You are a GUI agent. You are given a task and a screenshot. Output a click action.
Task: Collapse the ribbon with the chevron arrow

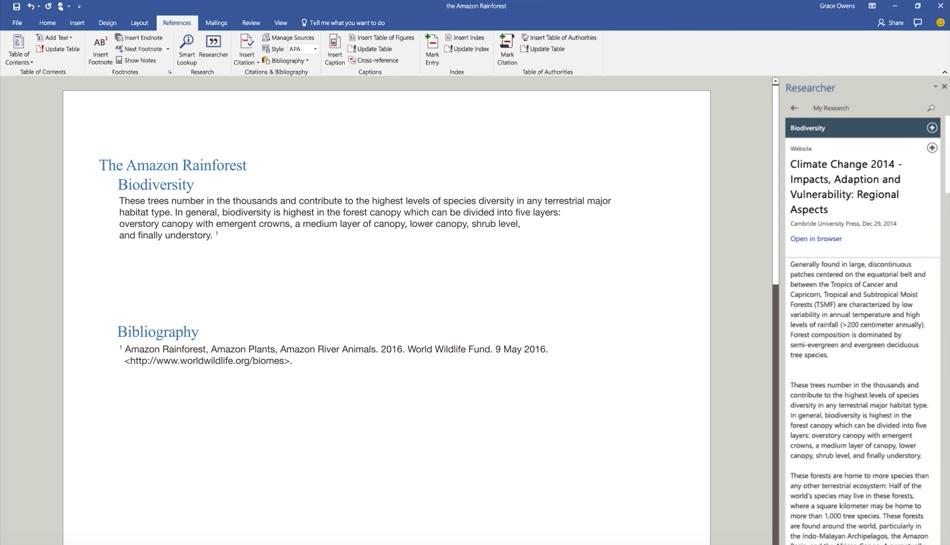944,72
